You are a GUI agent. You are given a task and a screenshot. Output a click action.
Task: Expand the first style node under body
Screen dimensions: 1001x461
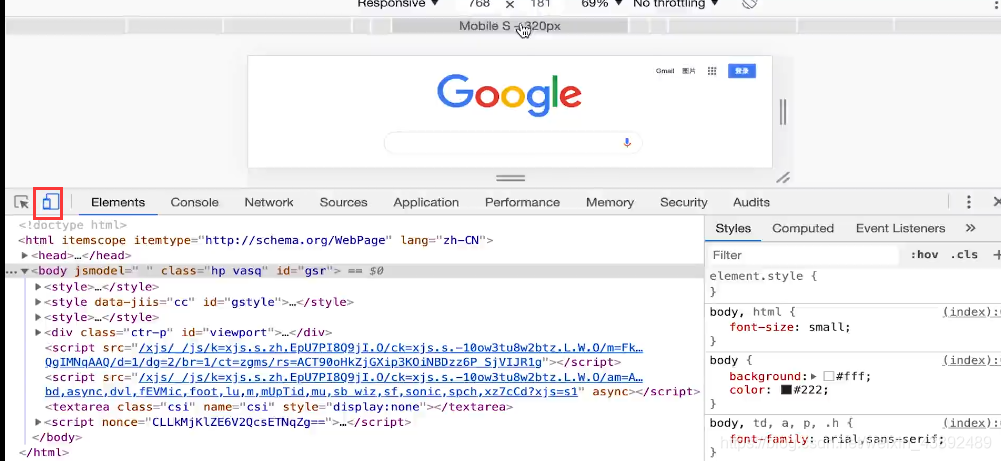[38, 287]
